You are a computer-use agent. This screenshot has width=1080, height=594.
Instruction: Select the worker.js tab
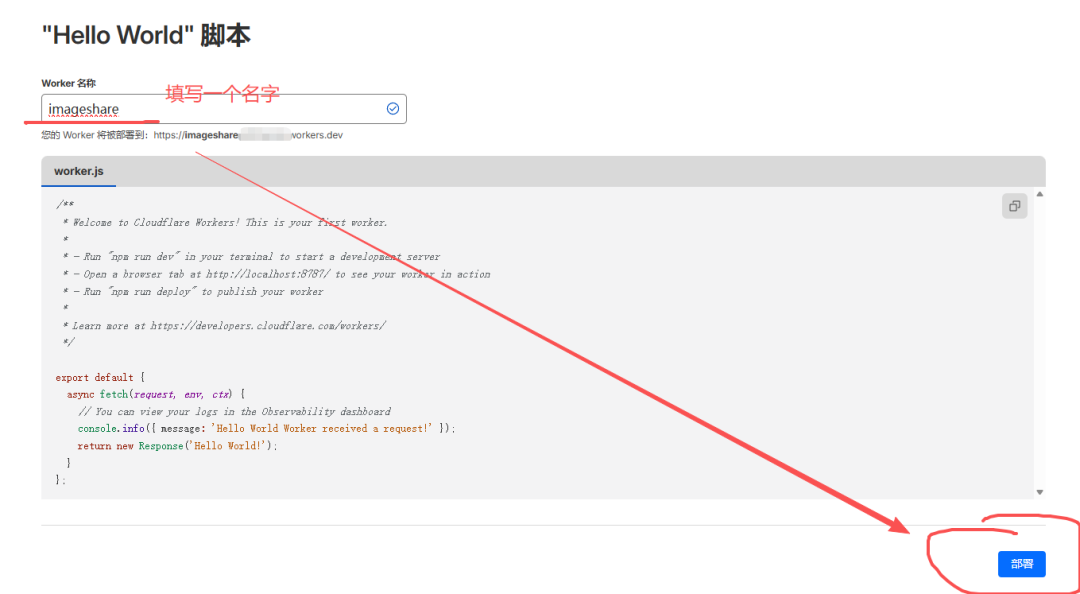click(x=79, y=171)
